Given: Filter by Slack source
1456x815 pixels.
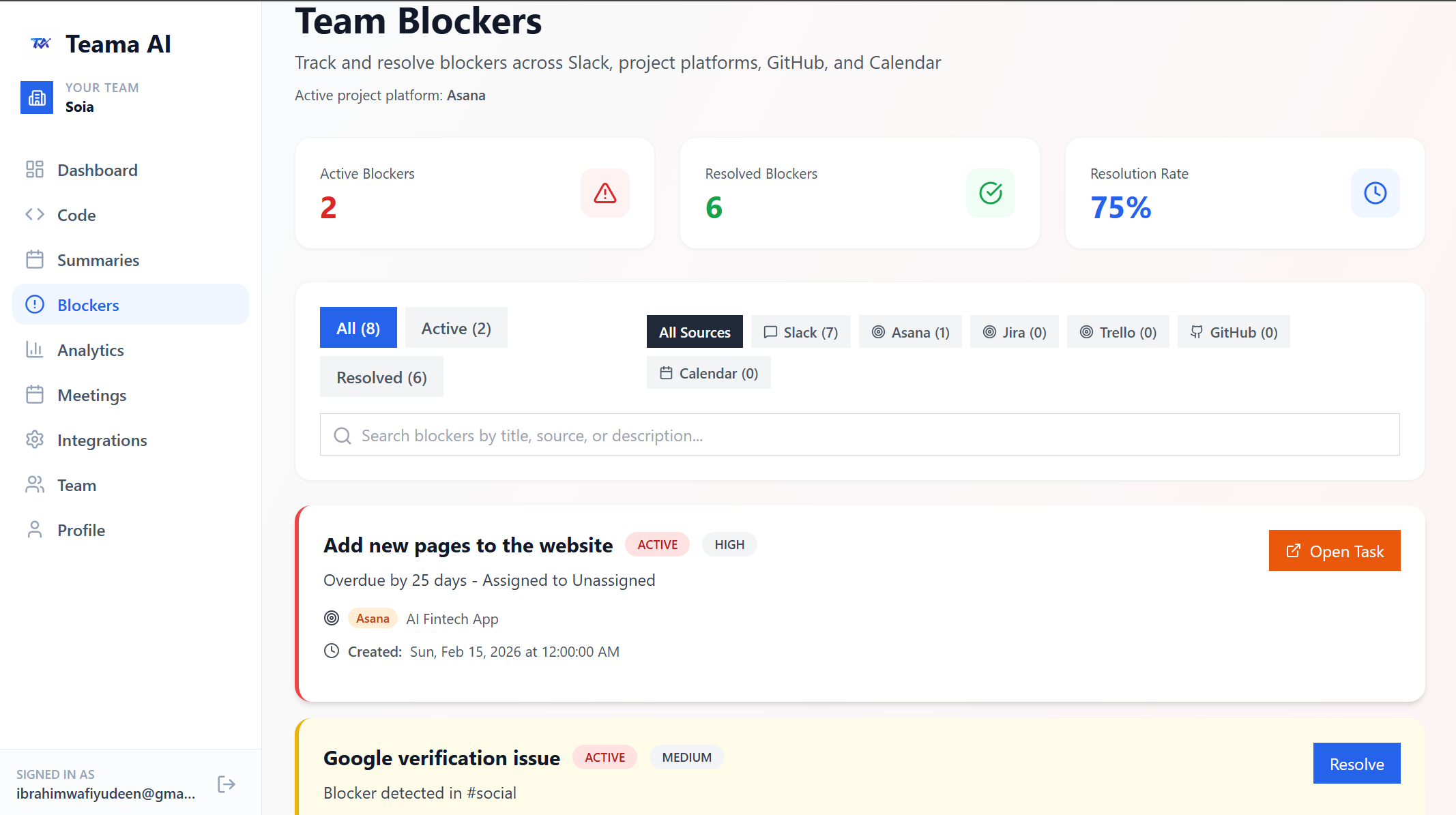Looking at the screenshot, I should click(x=800, y=332).
